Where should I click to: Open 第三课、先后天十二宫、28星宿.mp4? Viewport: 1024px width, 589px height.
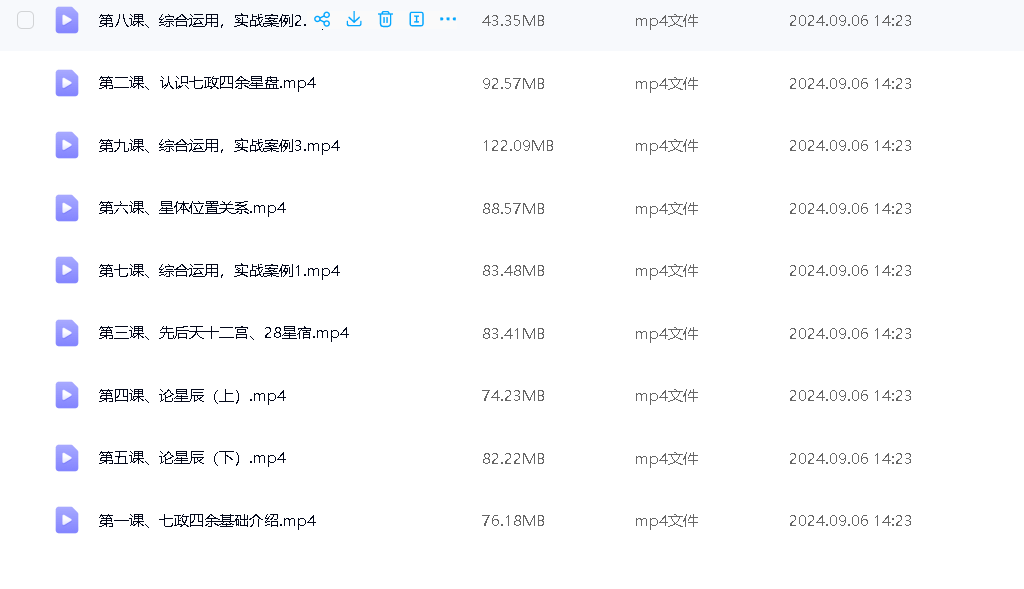223,333
